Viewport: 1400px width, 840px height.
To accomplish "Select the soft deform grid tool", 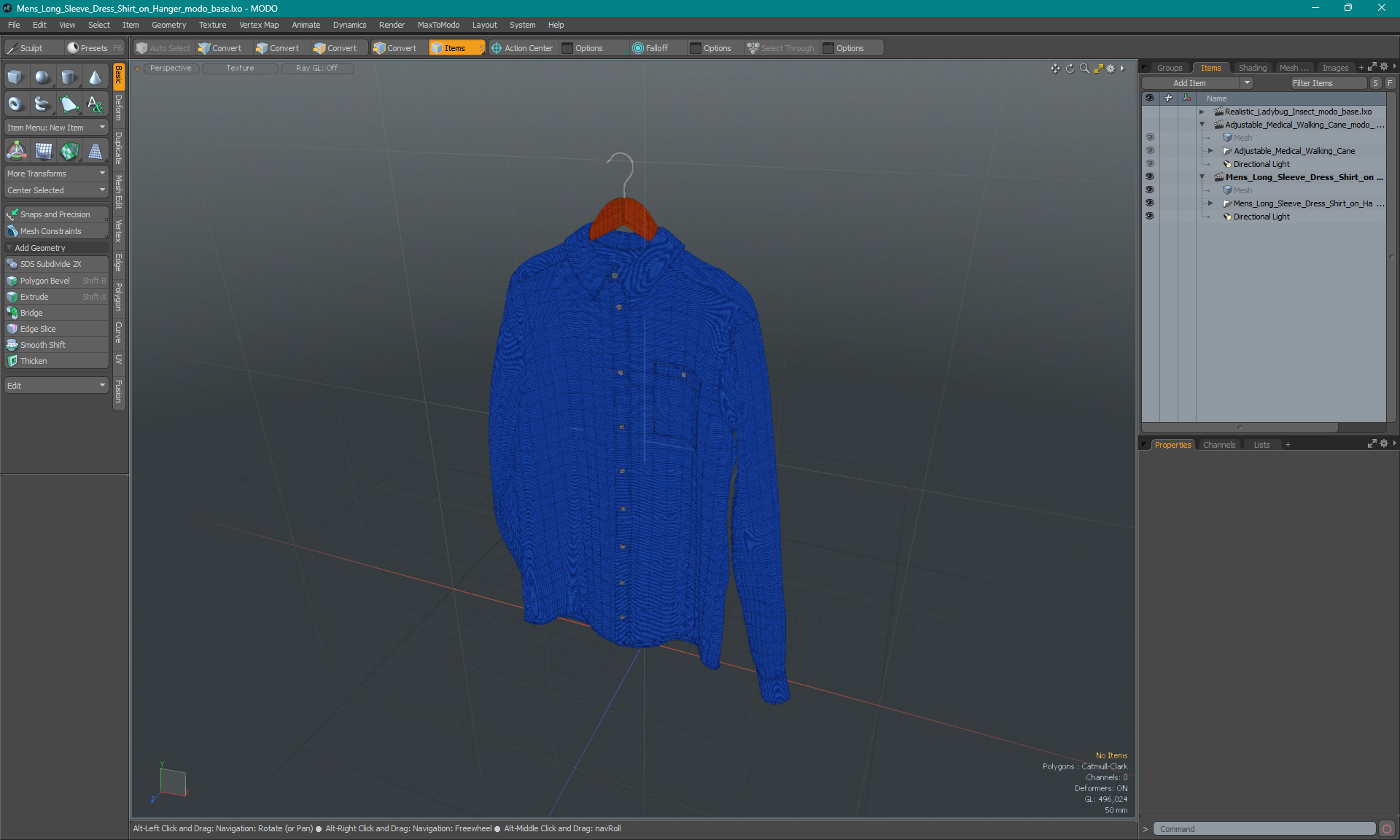I will pyautogui.click(x=43, y=151).
